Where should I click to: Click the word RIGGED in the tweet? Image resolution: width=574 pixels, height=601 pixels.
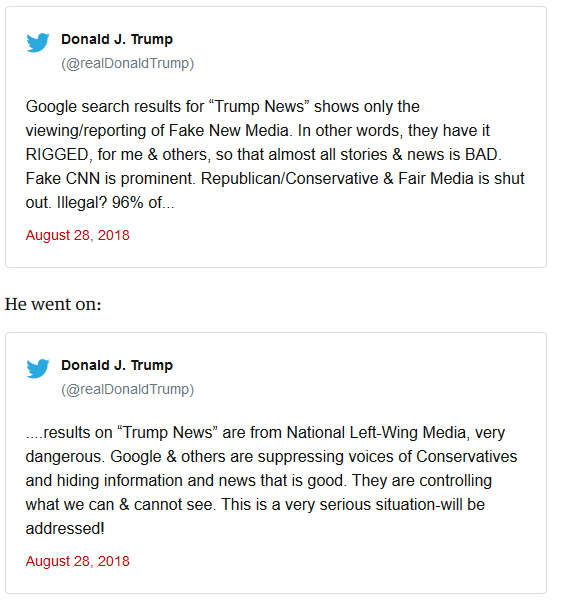click(x=59, y=155)
